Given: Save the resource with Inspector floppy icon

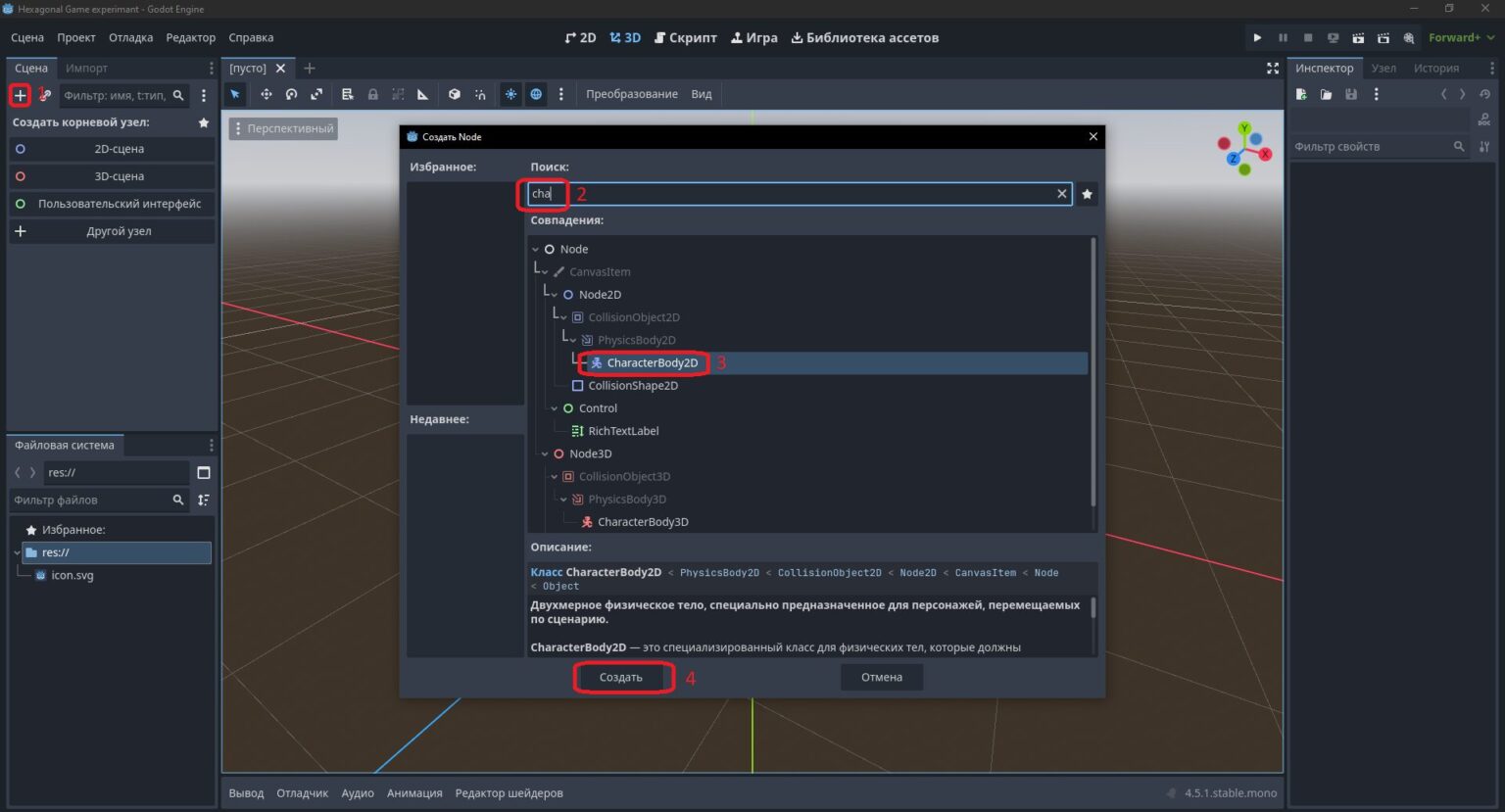Looking at the screenshot, I should pyautogui.click(x=1351, y=94).
